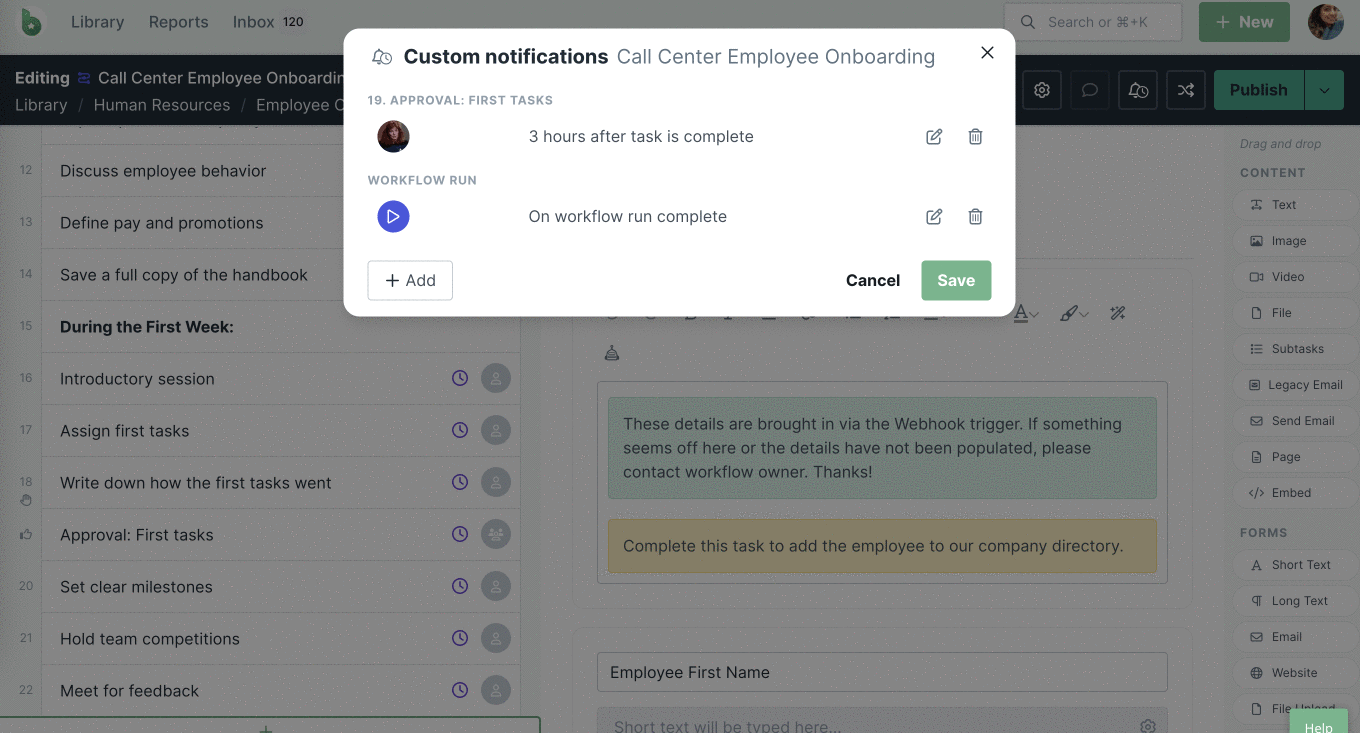Open the Reports menu

click(x=178, y=21)
